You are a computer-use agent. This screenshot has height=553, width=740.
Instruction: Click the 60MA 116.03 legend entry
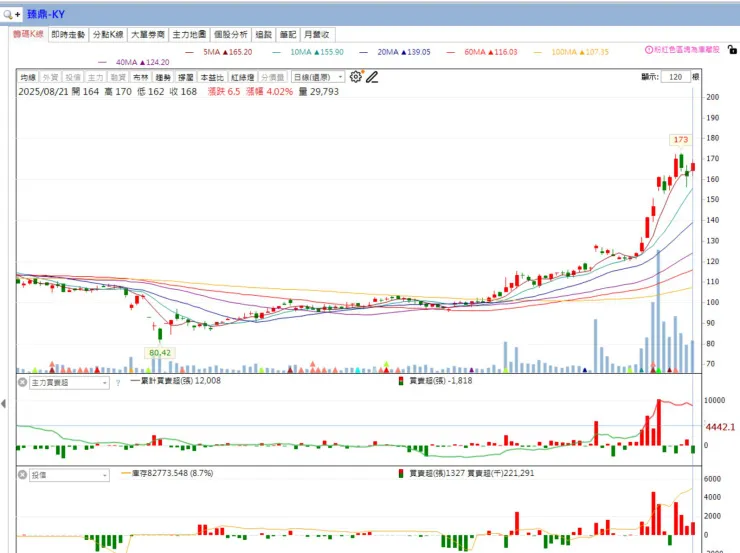tap(482, 52)
